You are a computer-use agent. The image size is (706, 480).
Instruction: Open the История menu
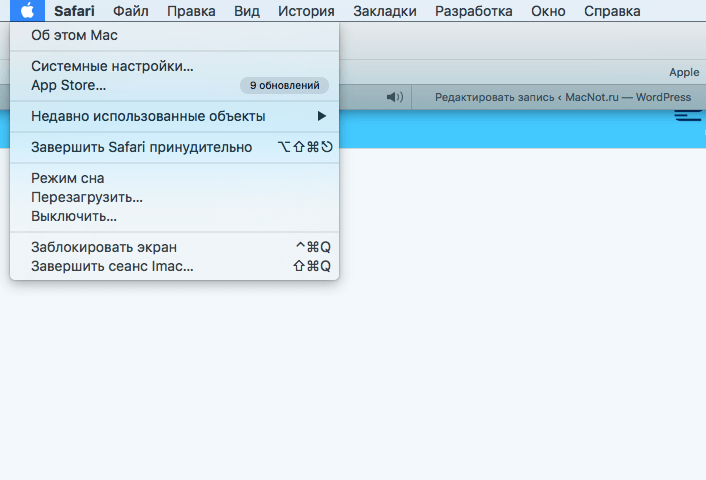[306, 11]
